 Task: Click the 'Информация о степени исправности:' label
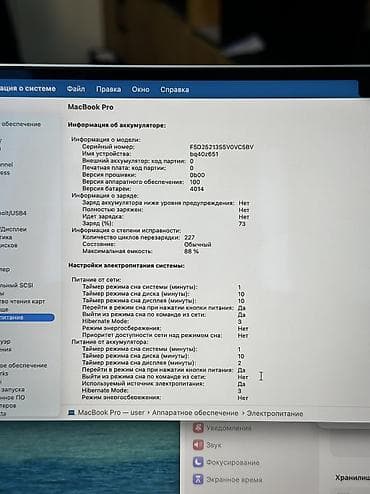click(x=126, y=230)
